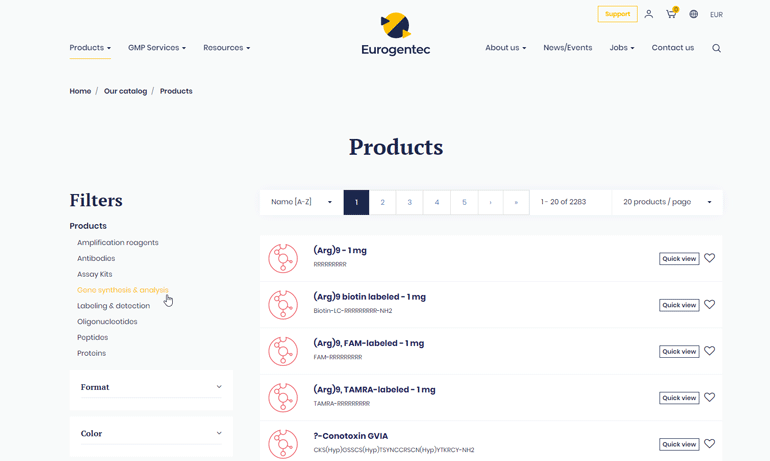Click the Eurogentec logo
The width and height of the screenshot is (770, 461).
(396, 34)
